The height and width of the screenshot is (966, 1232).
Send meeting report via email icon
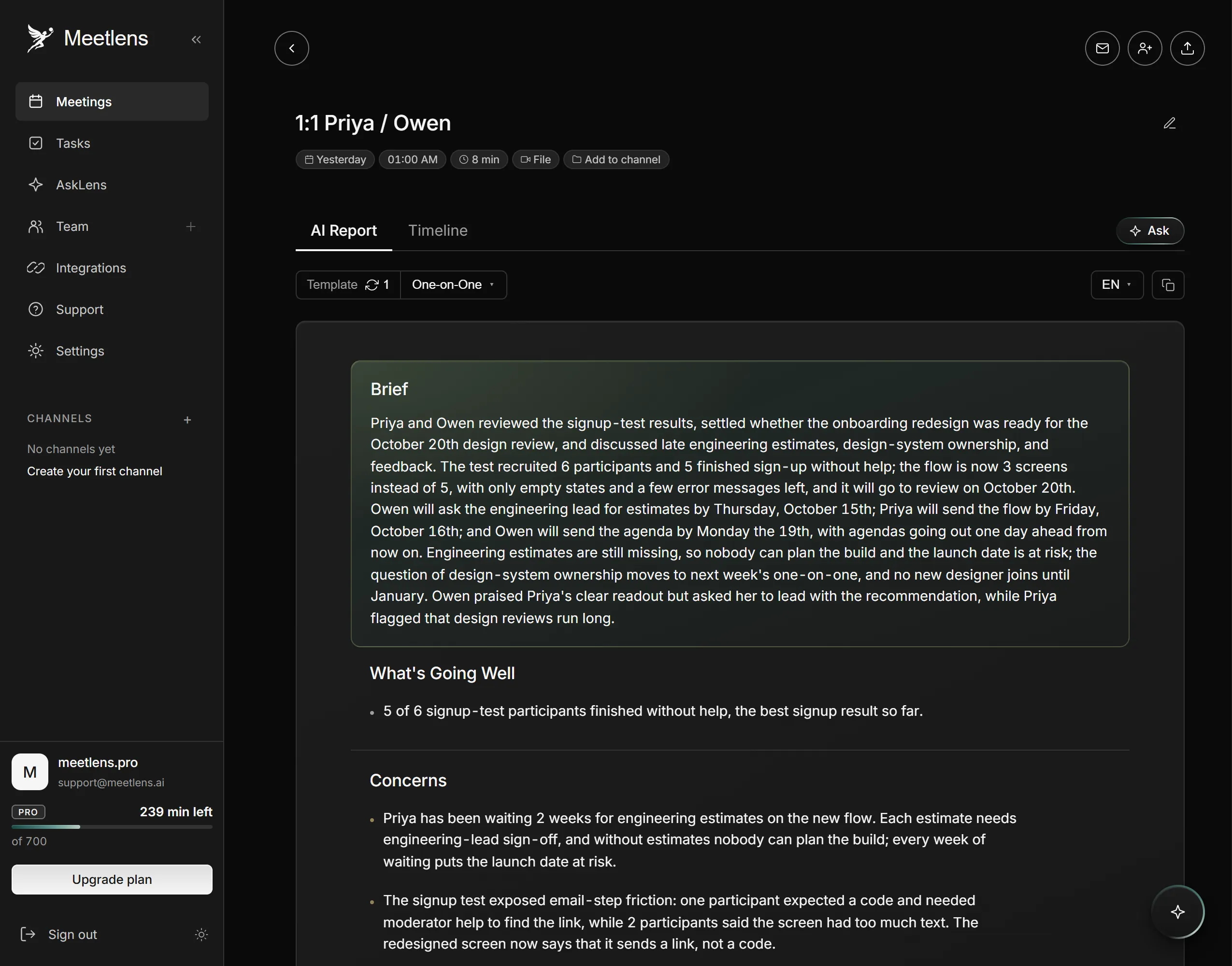(1102, 48)
